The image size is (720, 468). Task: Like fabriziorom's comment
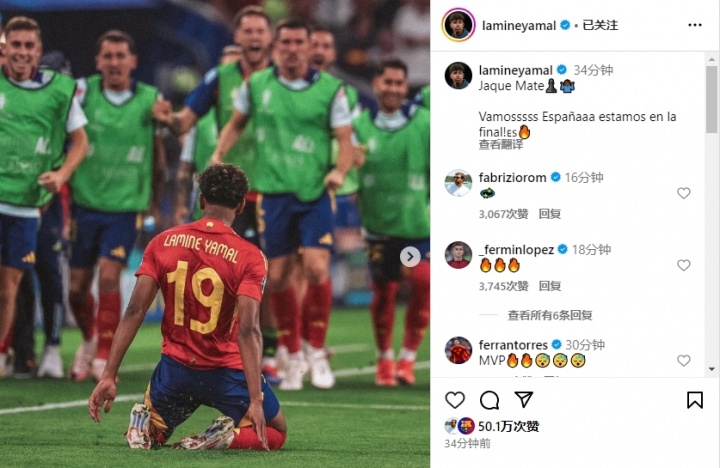pos(684,193)
